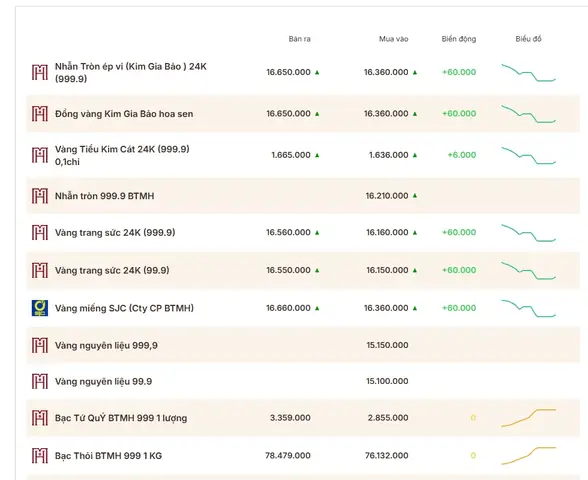This screenshot has height=480, width=588.
Task: Click the Mua vào column header
Action: pyautogui.click(x=393, y=39)
